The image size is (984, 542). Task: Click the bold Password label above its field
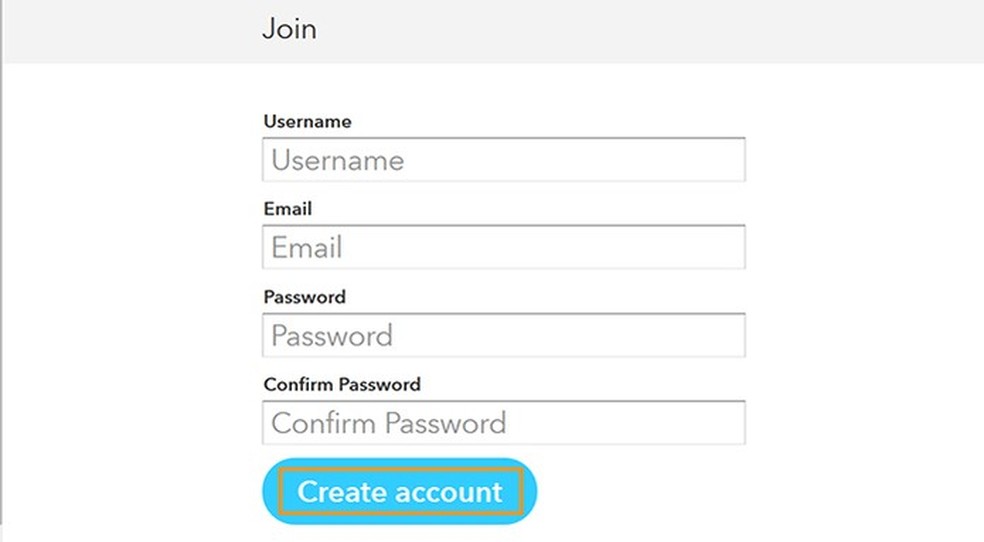305,297
